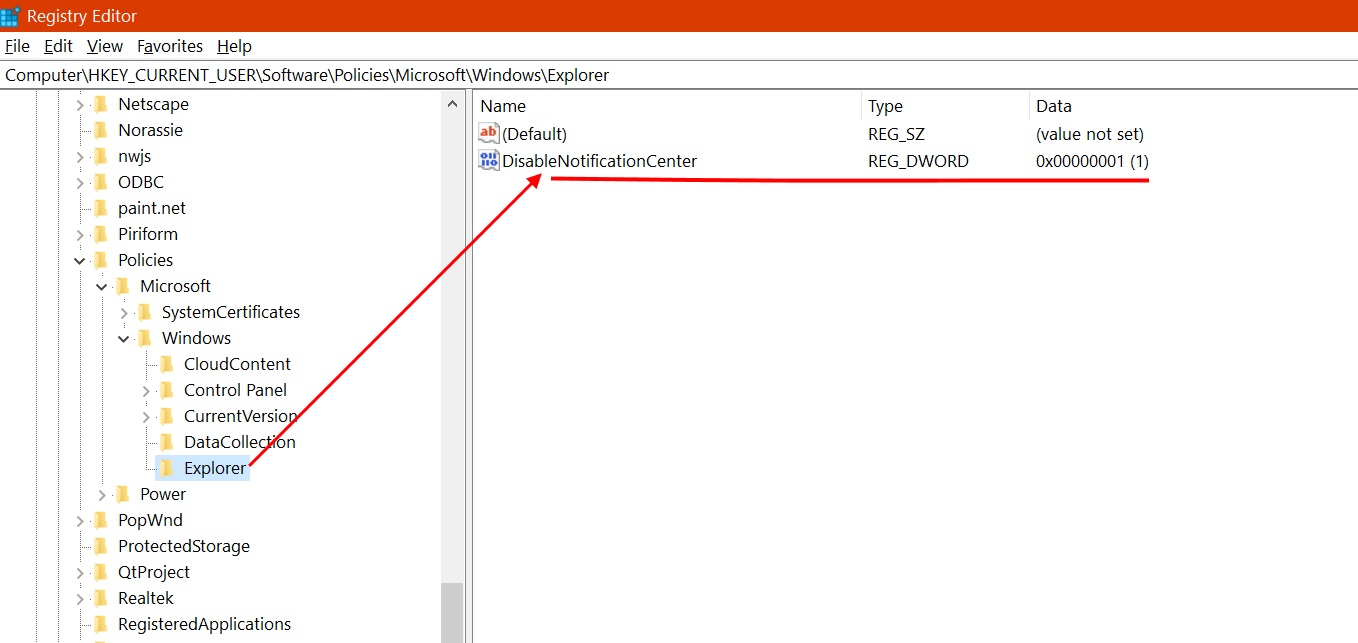
Task: Open the Favorites menu
Action: pos(170,46)
